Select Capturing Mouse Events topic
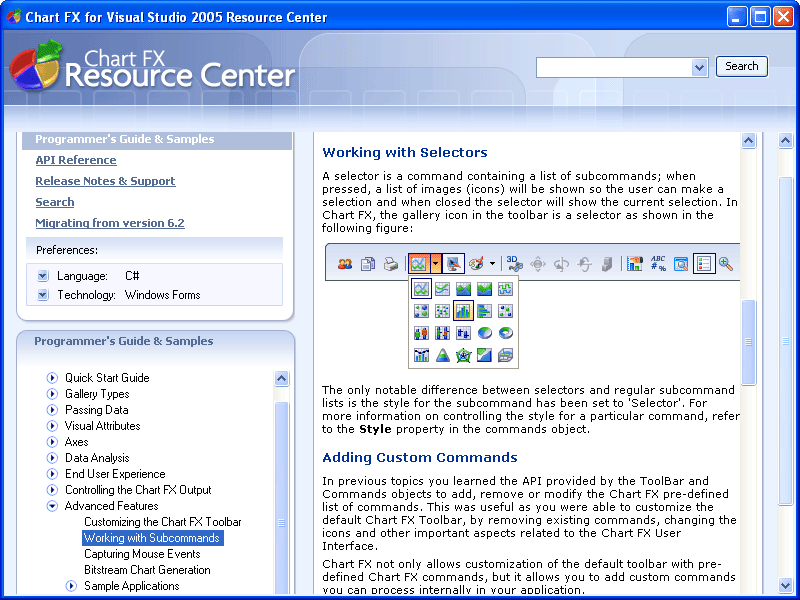 142,554
